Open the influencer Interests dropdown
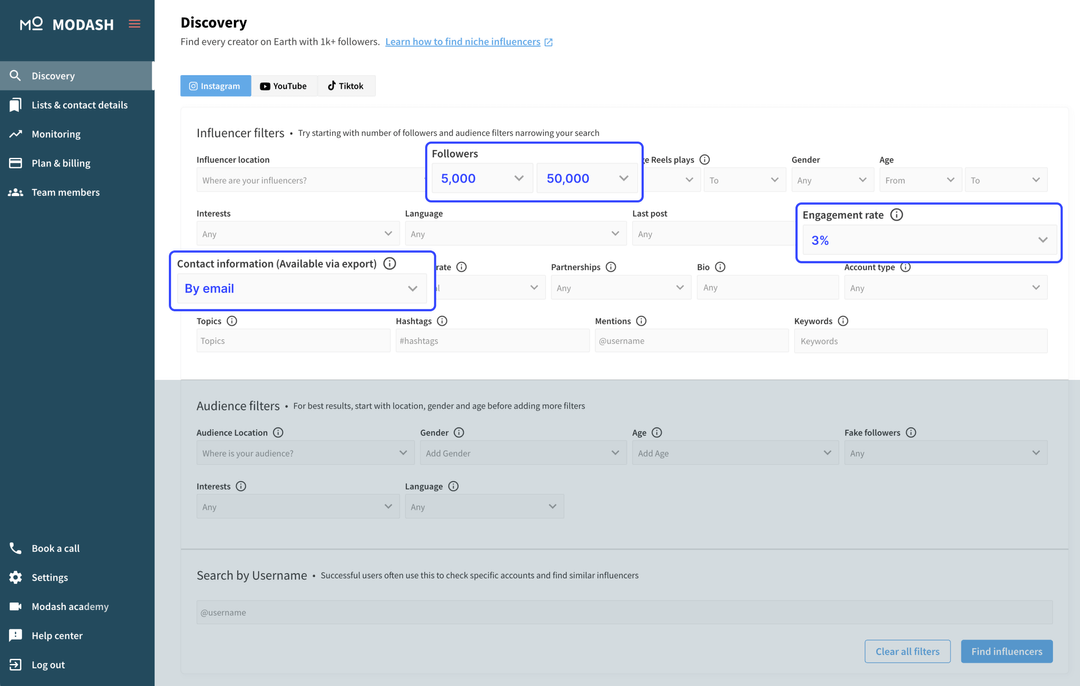The height and width of the screenshot is (686, 1080). (x=298, y=234)
